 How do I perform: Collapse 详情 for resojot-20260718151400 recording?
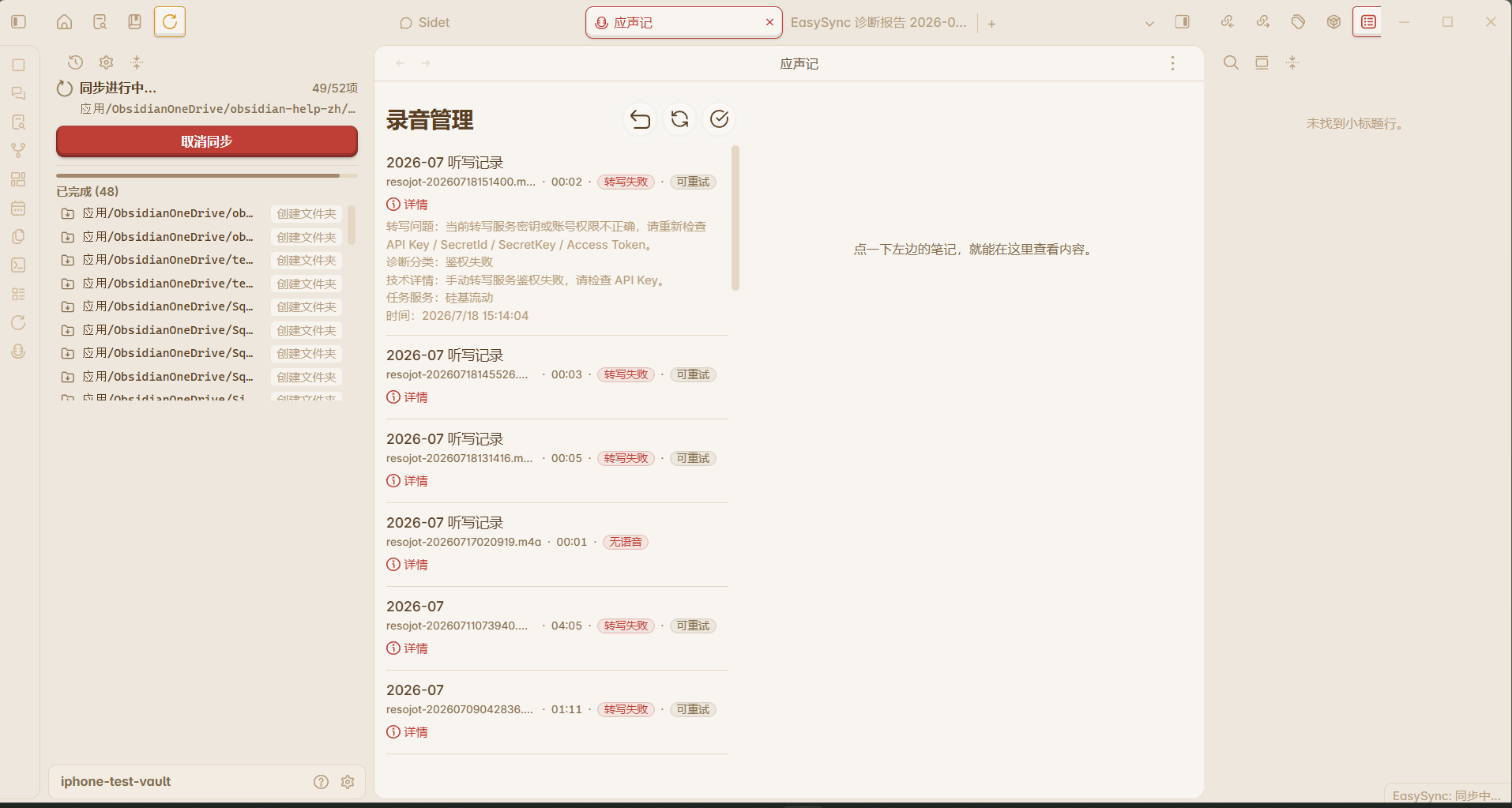pyautogui.click(x=407, y=205)
